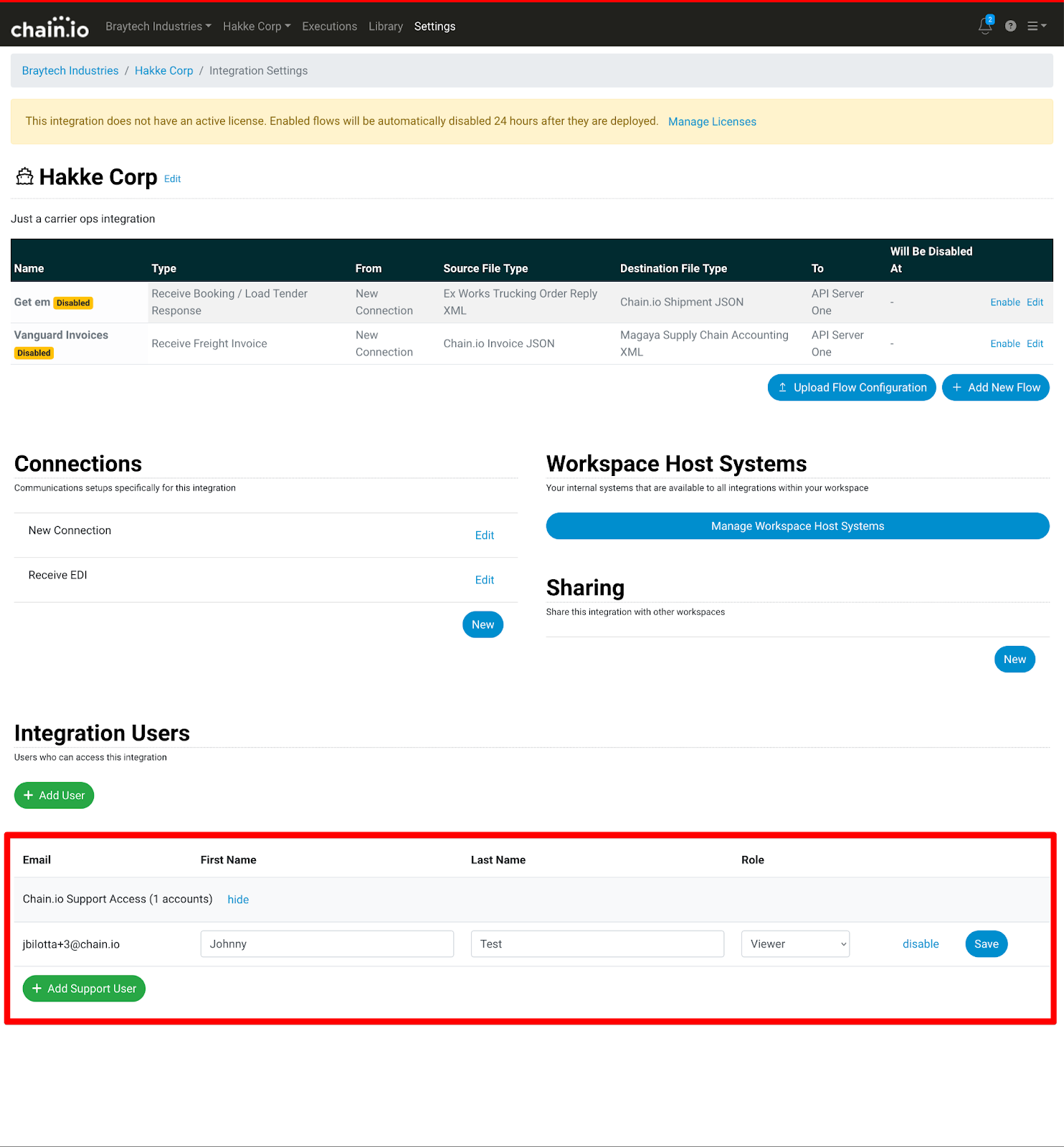This screenshot has width=1064, height=1147.
Task: Click the Chain.io Shipment JSON cell
Action: (682, 303)
